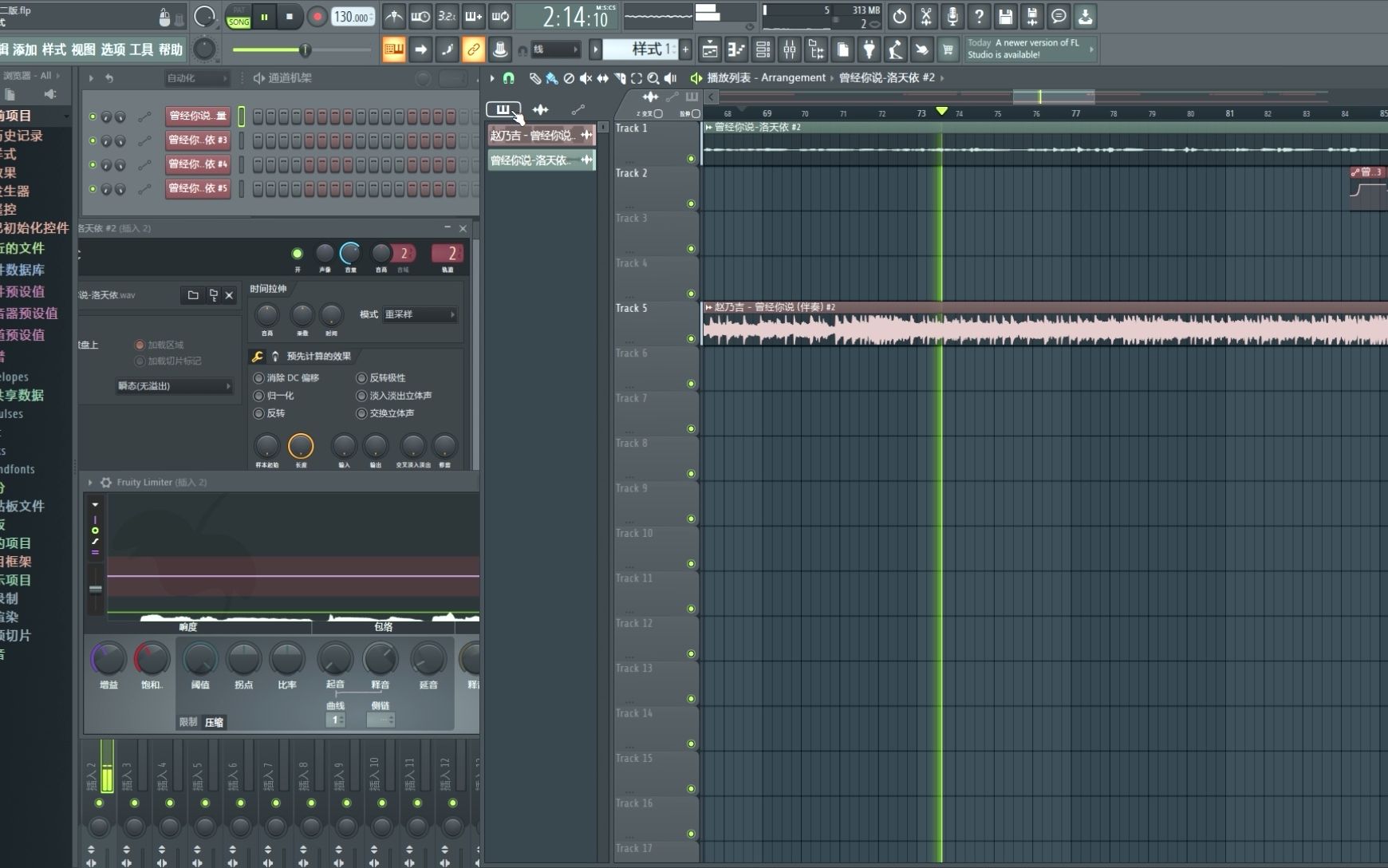This screenshot has height=868, width=1388.
Task: Enable wait for input to start
Action: [x=420, y=16]
